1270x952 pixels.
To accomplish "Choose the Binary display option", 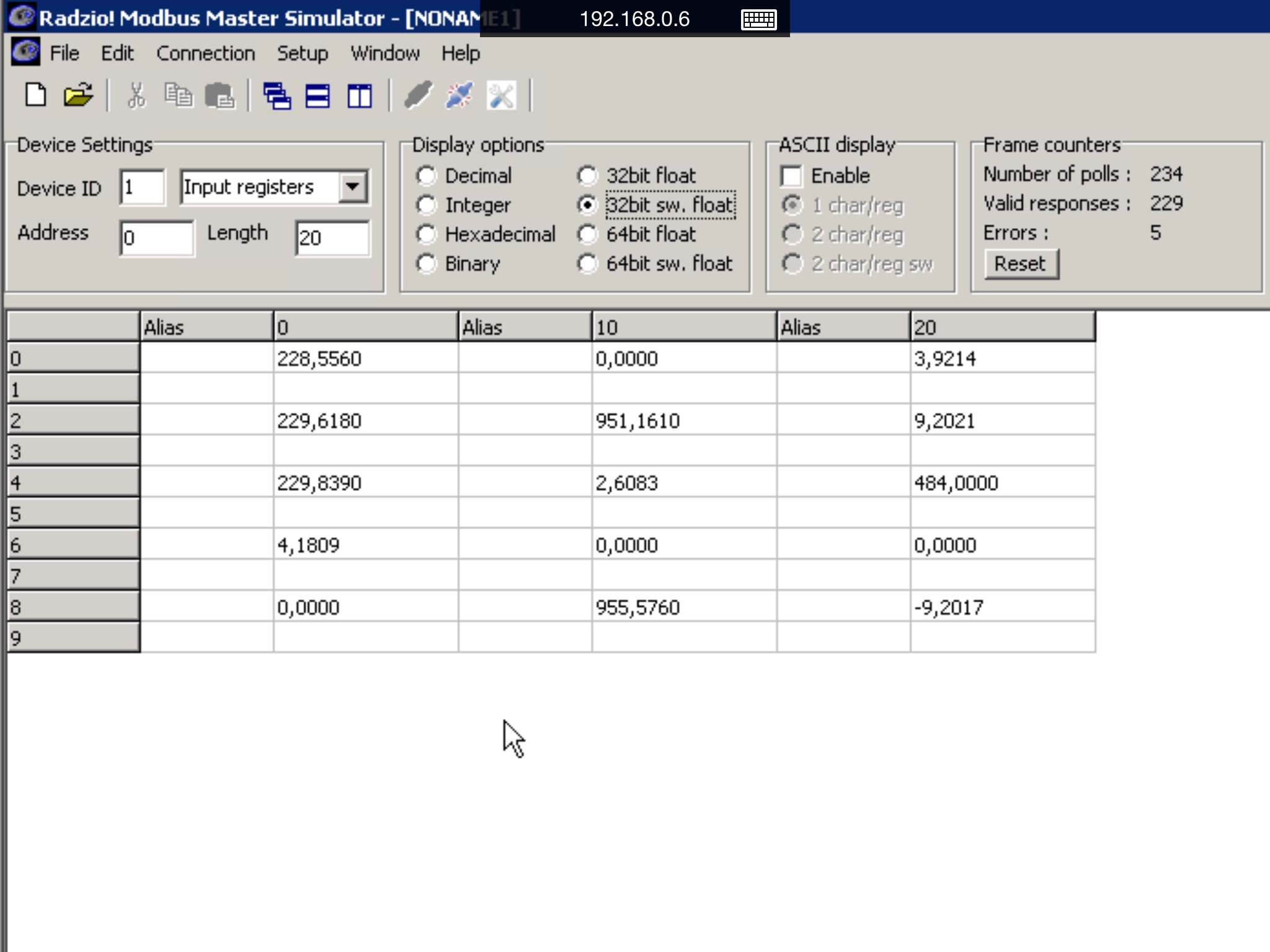I will coord(427,264).
